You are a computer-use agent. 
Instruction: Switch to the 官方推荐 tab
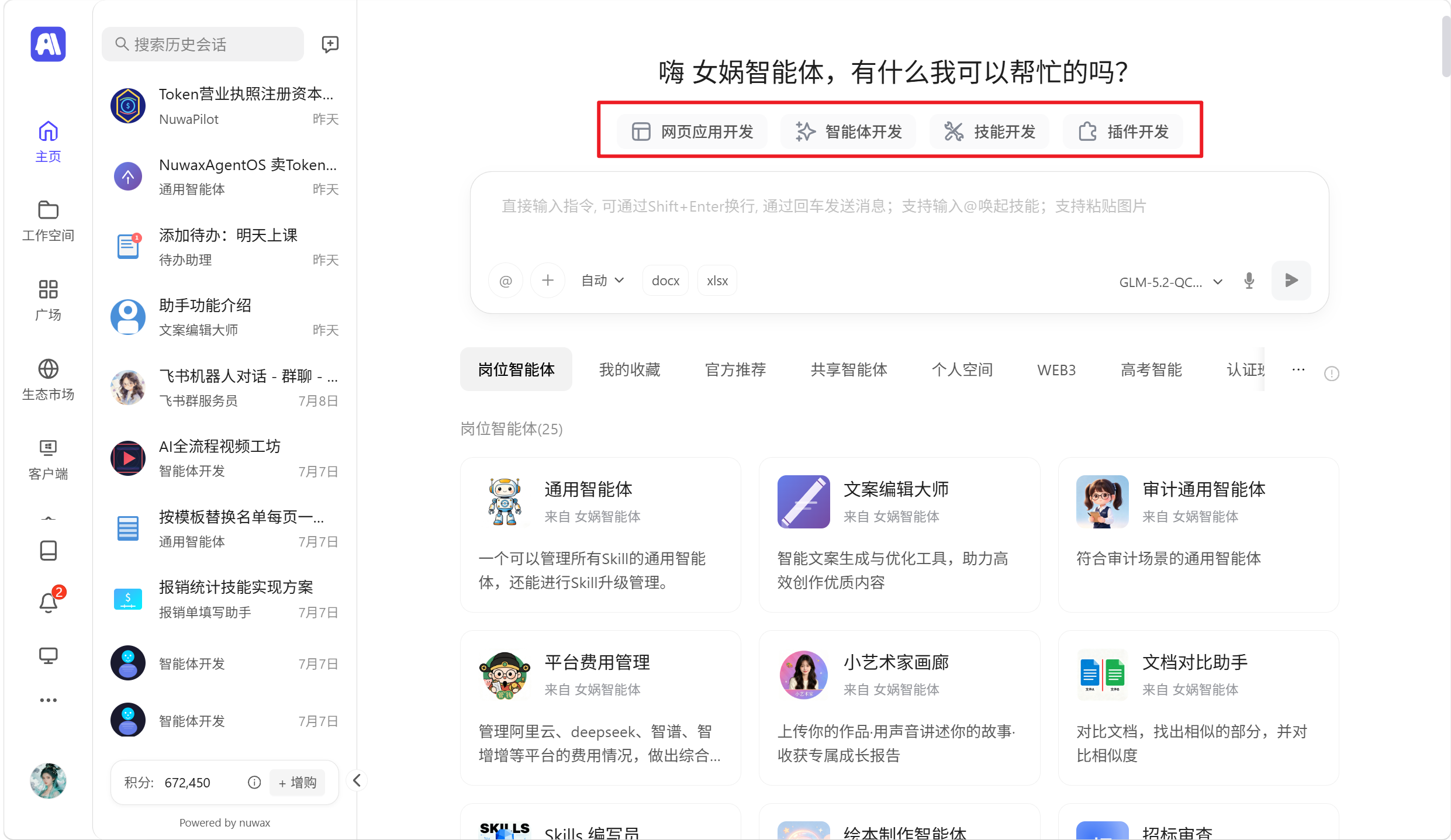[x=735, y=369]
